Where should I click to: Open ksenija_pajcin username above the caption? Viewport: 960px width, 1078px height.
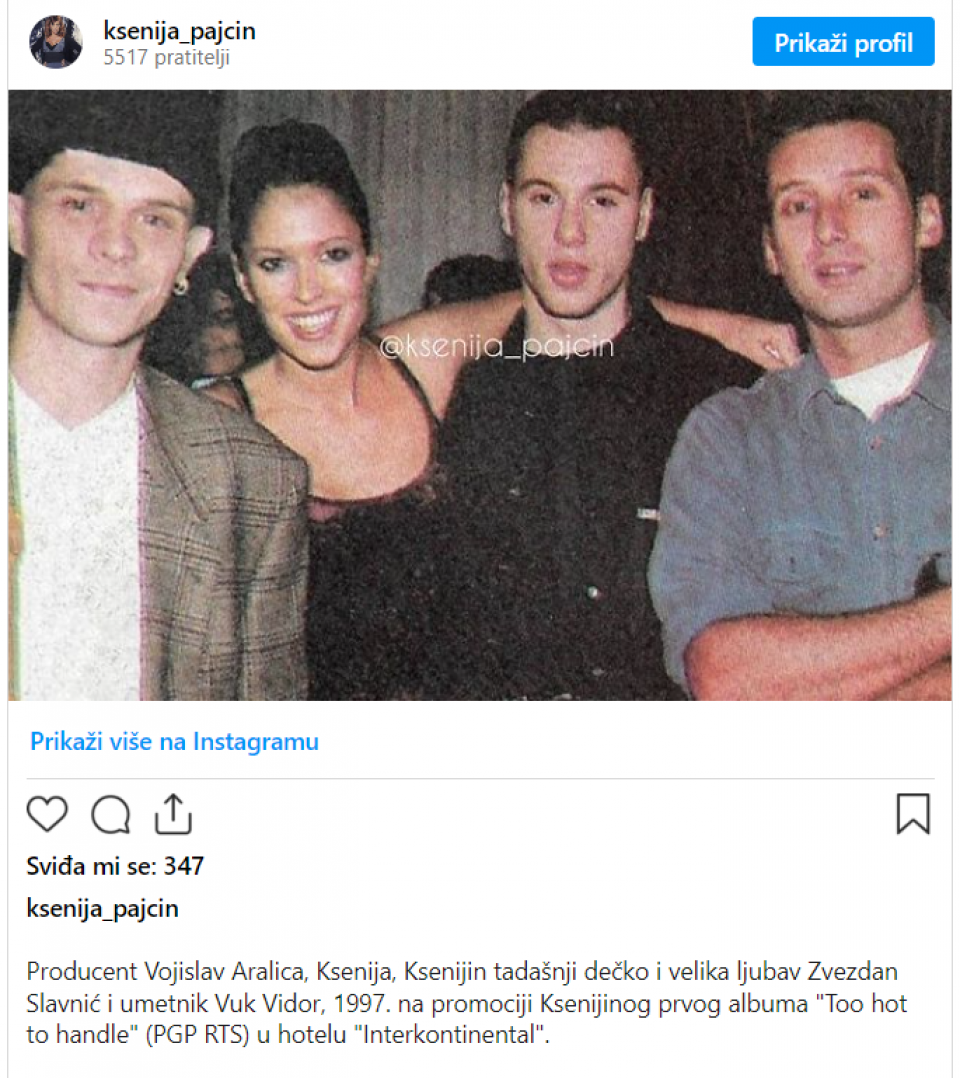[102, 909]
